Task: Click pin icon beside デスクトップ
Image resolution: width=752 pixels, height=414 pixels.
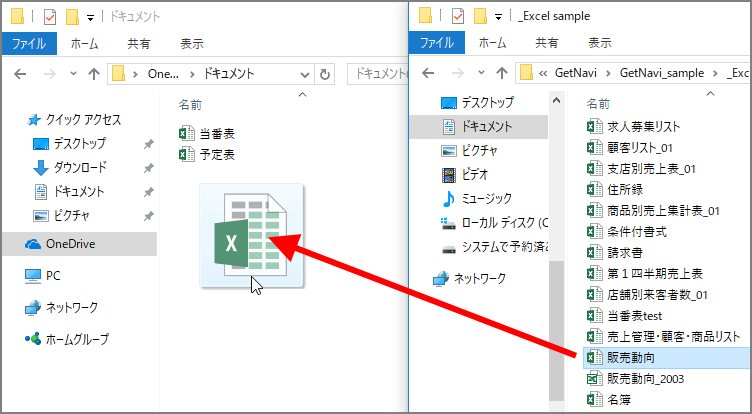Action: pyautogui.click(x=149, y=144)
